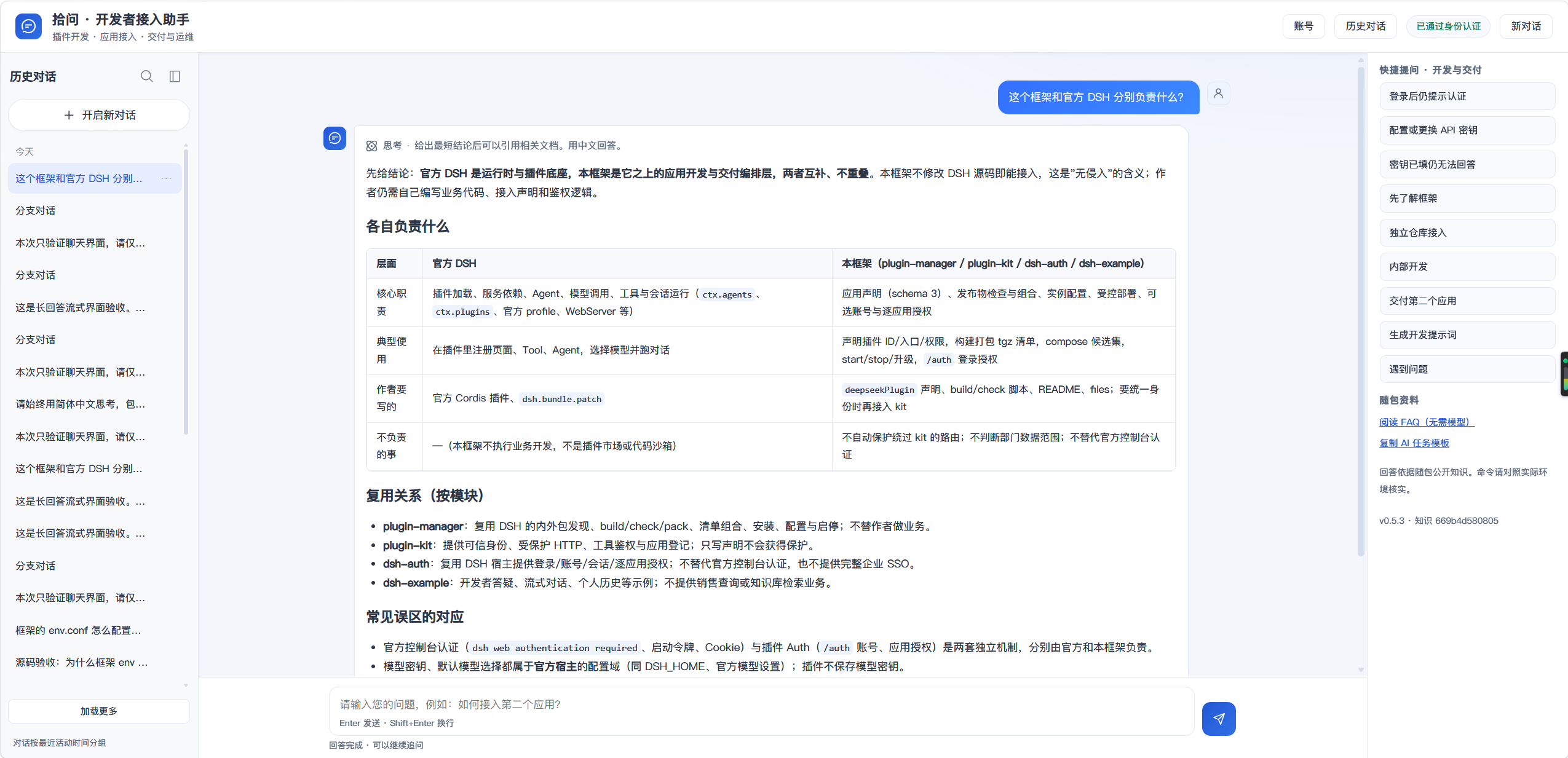Open the 账号 menu
Image resolution: width=1568 pixels, height=758 pixels.
pos(1303,26)
